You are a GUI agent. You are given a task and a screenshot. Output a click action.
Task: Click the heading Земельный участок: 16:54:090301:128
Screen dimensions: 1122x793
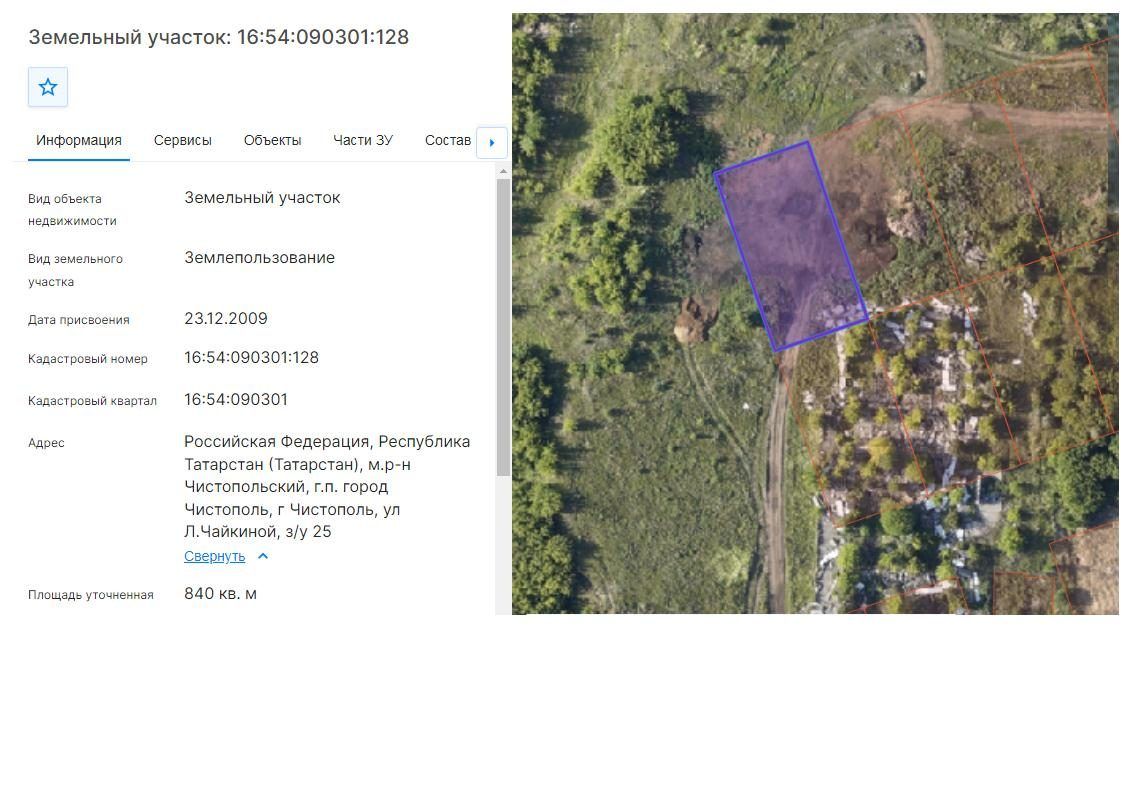click(x=219, y=37)
